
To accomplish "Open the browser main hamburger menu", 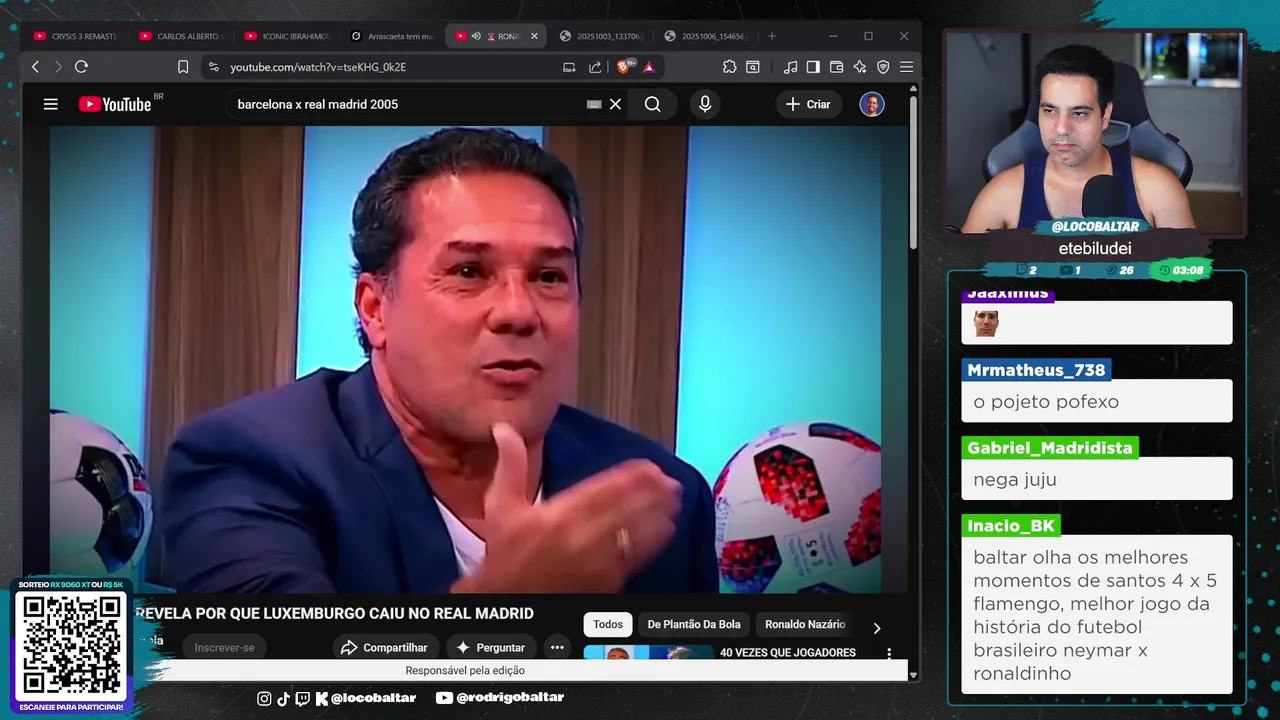I will [x=906, y=67].
